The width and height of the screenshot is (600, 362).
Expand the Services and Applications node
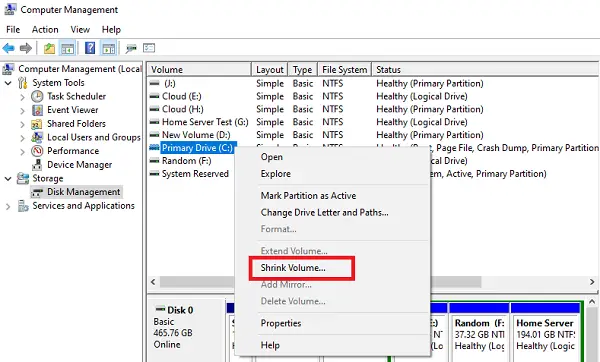pyautogui.click(x=8, y=206)
